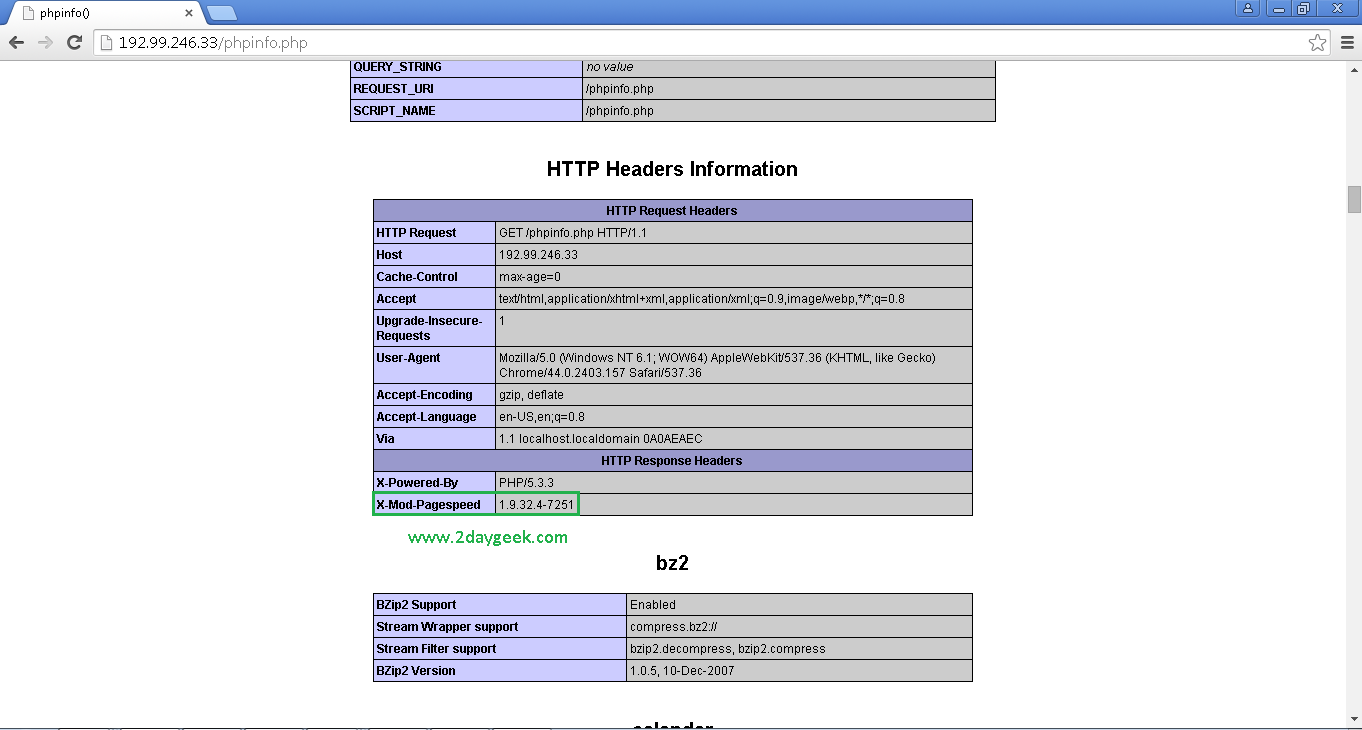The height and width of the screenshot is (730, 1362).
Task: Select the 1.1 localhost.localdomain value
Action: (600, 439)
